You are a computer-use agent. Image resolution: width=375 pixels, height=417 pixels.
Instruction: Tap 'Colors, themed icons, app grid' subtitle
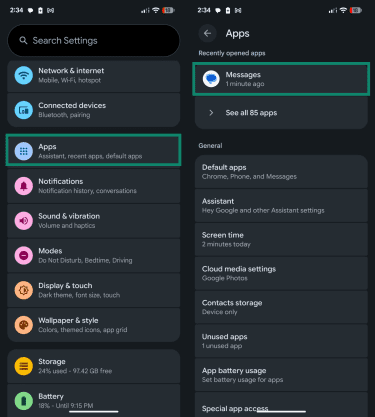[83, 330]
